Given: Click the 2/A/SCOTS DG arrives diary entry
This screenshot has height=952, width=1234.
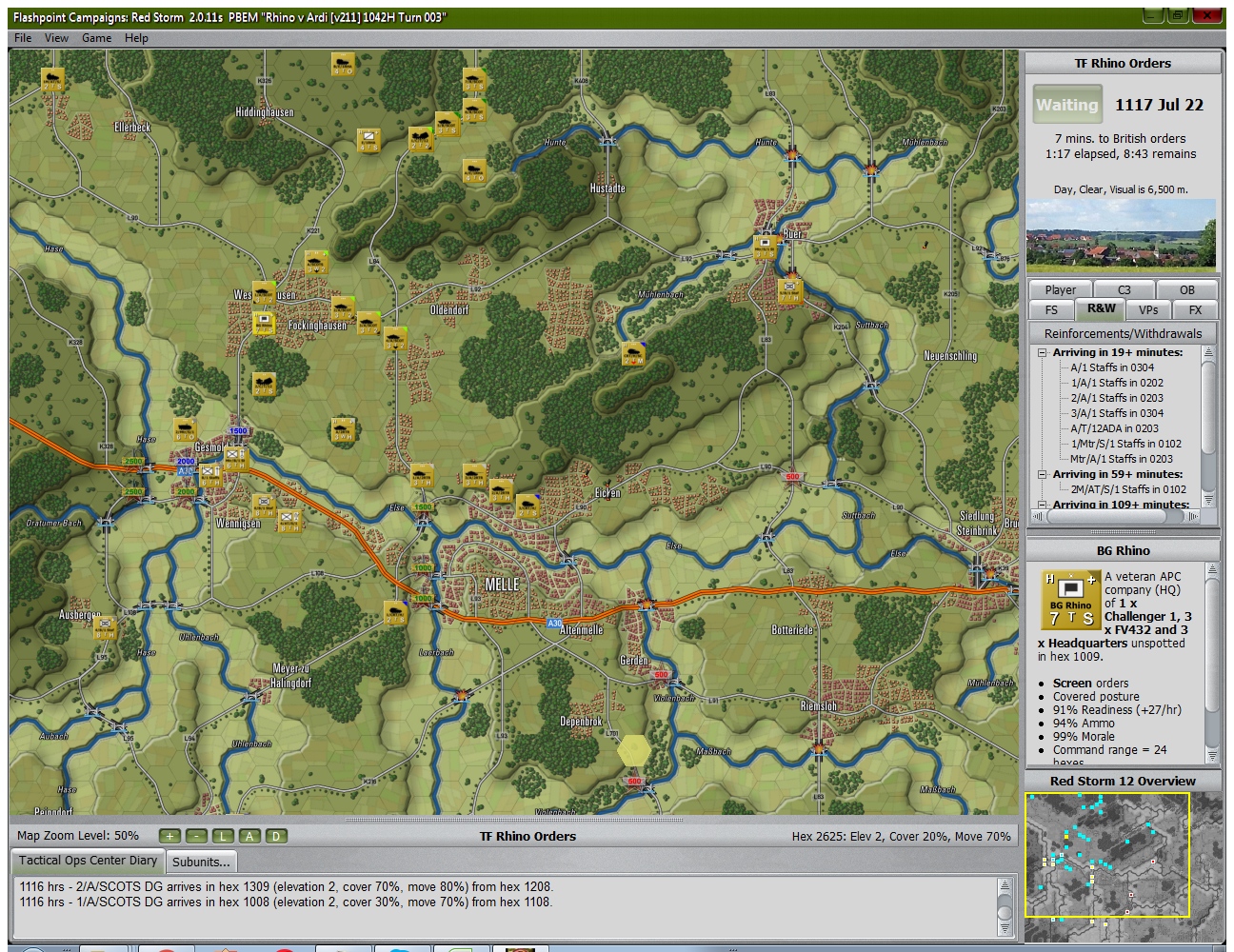Looking at the screenshot, I should point(286,886).
